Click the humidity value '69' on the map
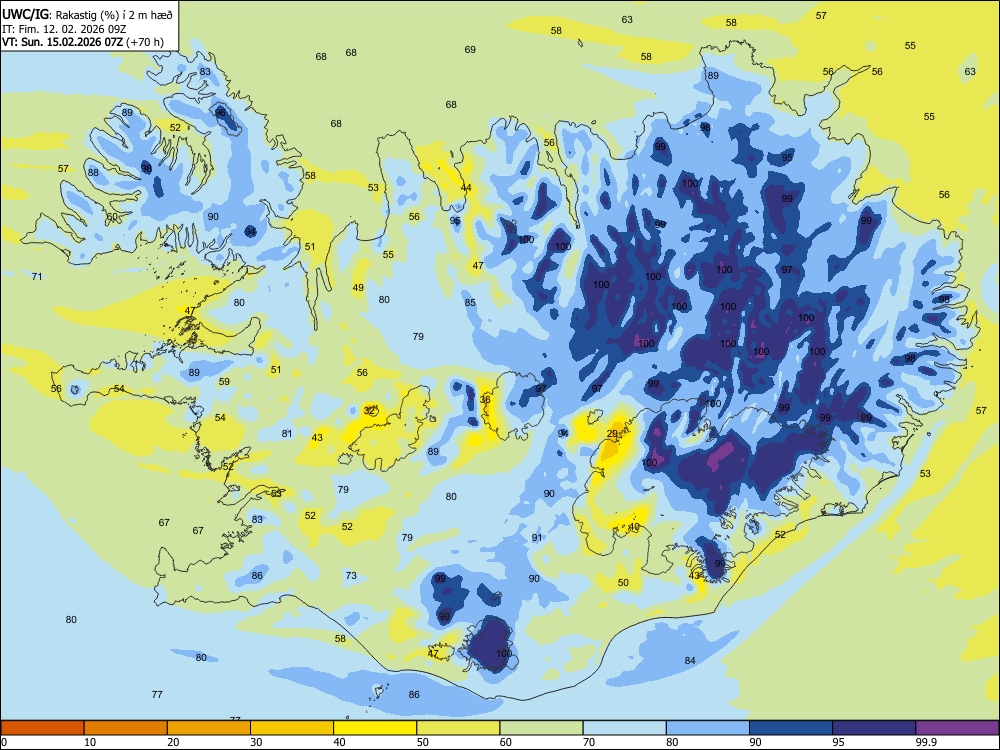The width and height of the screenshot is (1000, 750). (x=470, y=50)
